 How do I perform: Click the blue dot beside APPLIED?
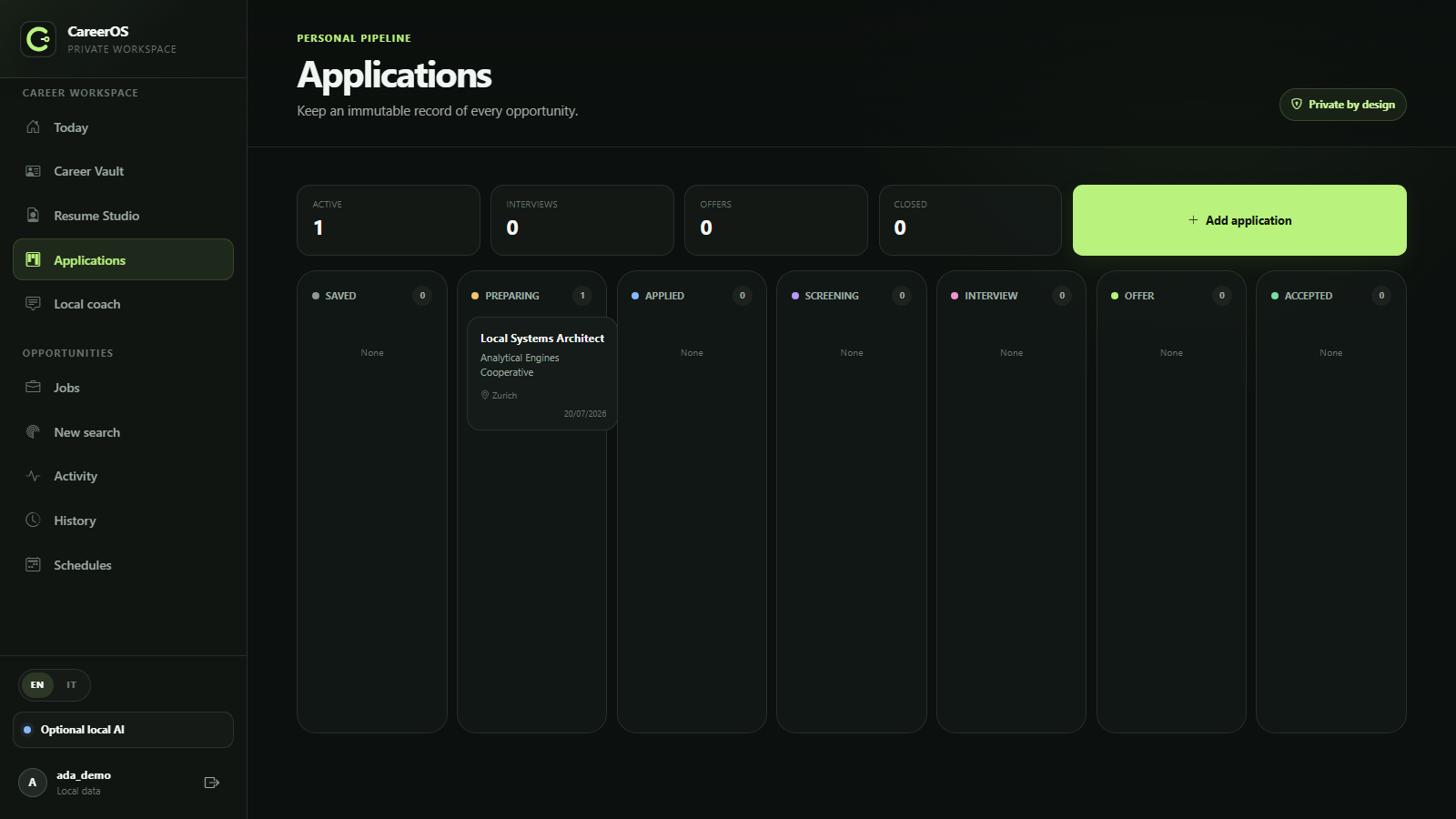tap(635, 296)
